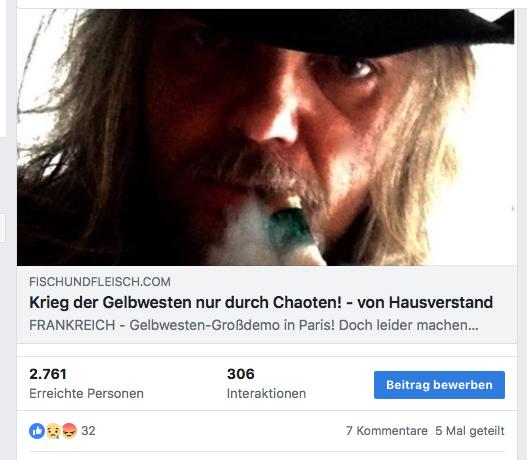Click the 2.761 reach number
Viewport: 527px width, 460px height.
click(x=48, y=374)
